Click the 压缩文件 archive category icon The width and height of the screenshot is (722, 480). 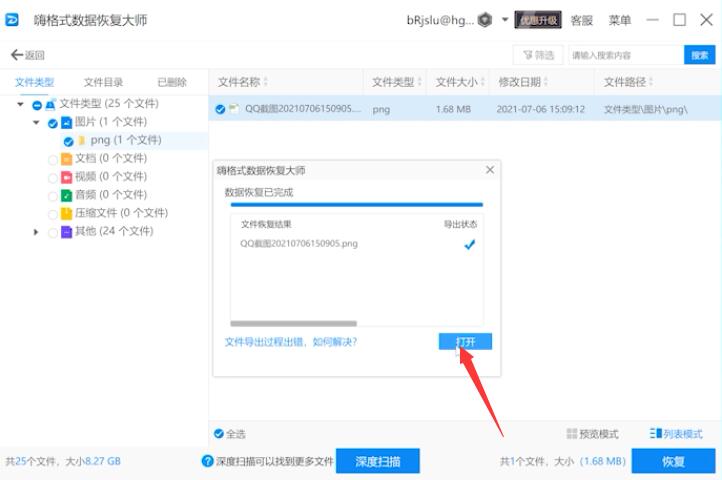66,213
